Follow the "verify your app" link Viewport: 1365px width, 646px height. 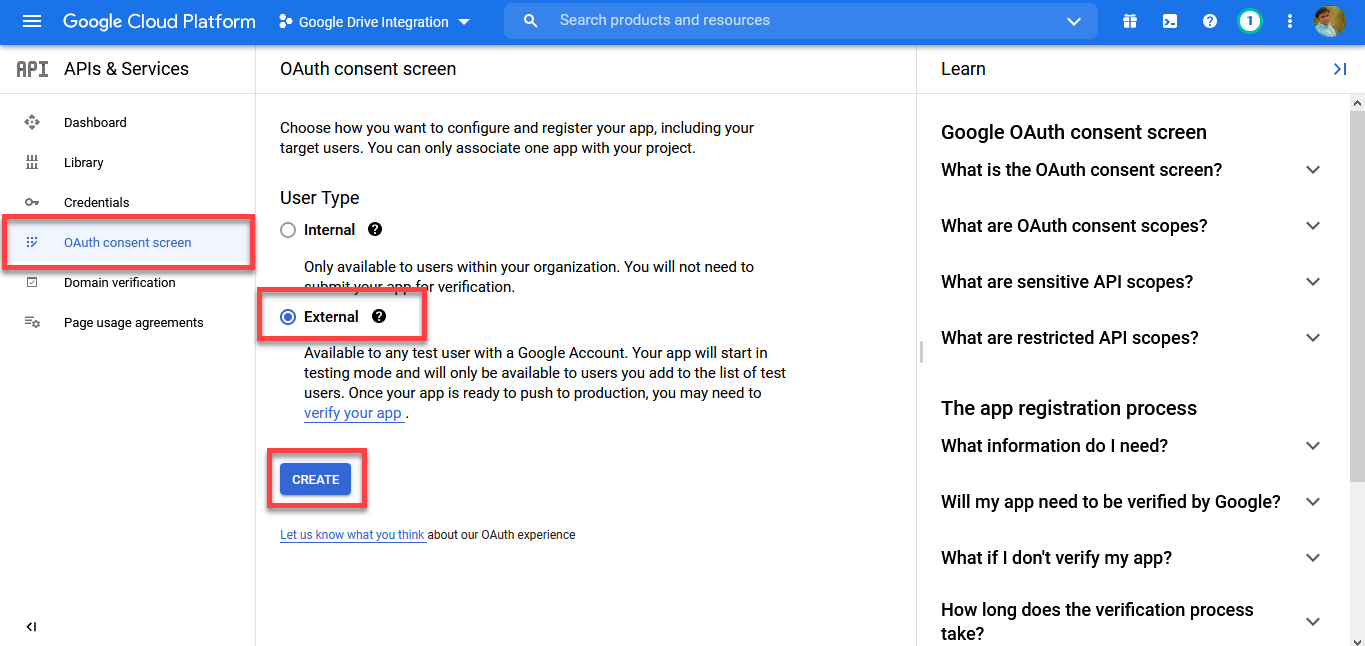point(353,413)
